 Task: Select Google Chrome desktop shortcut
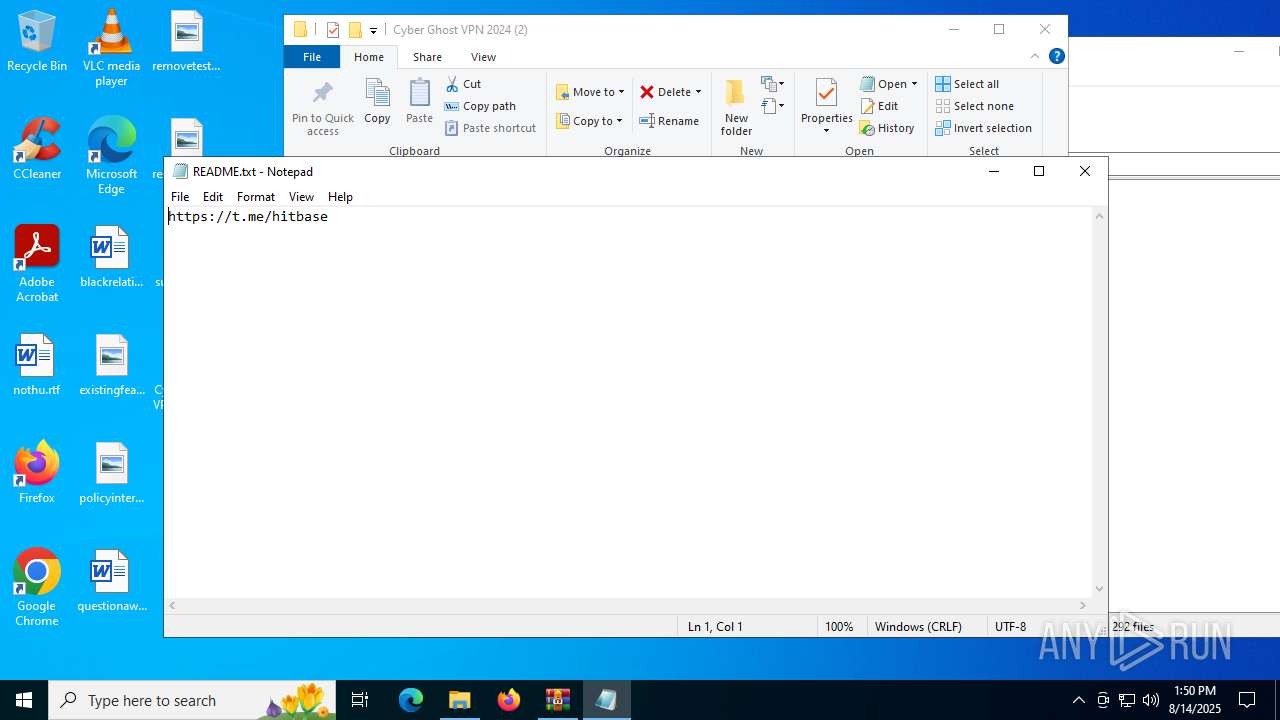(37, 589)
